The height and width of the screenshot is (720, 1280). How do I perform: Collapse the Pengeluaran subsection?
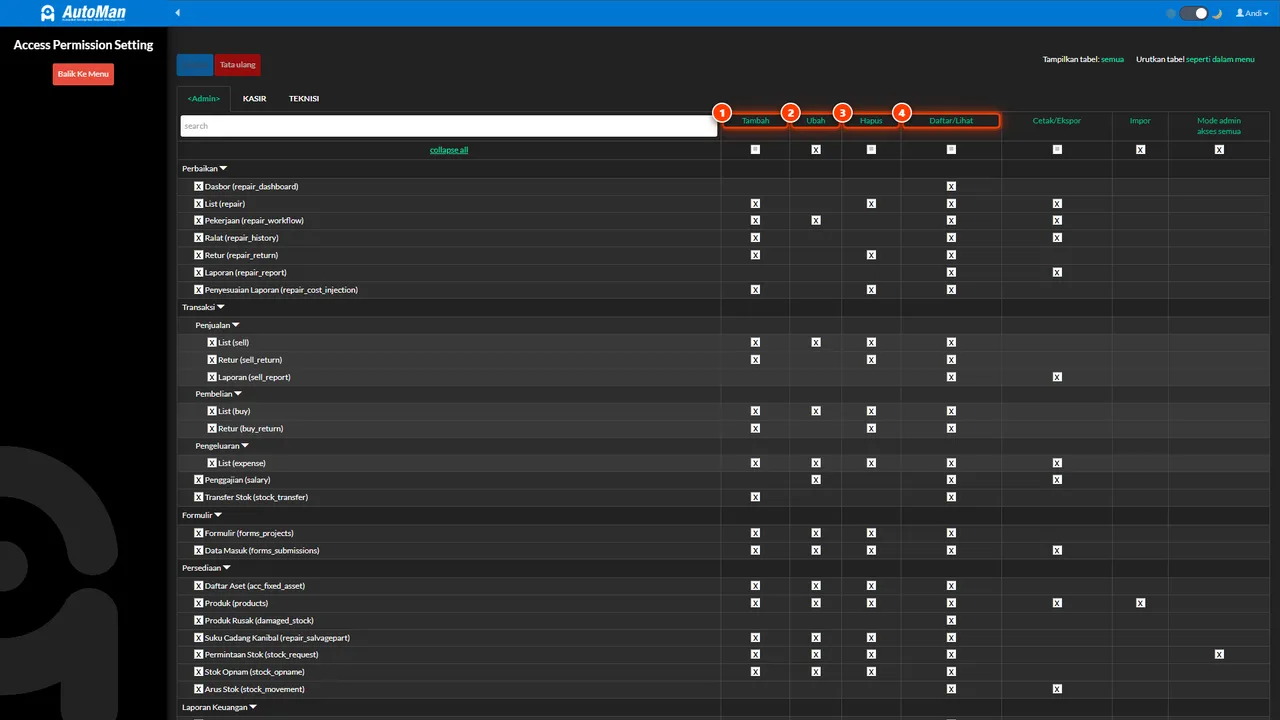(222, 446)
